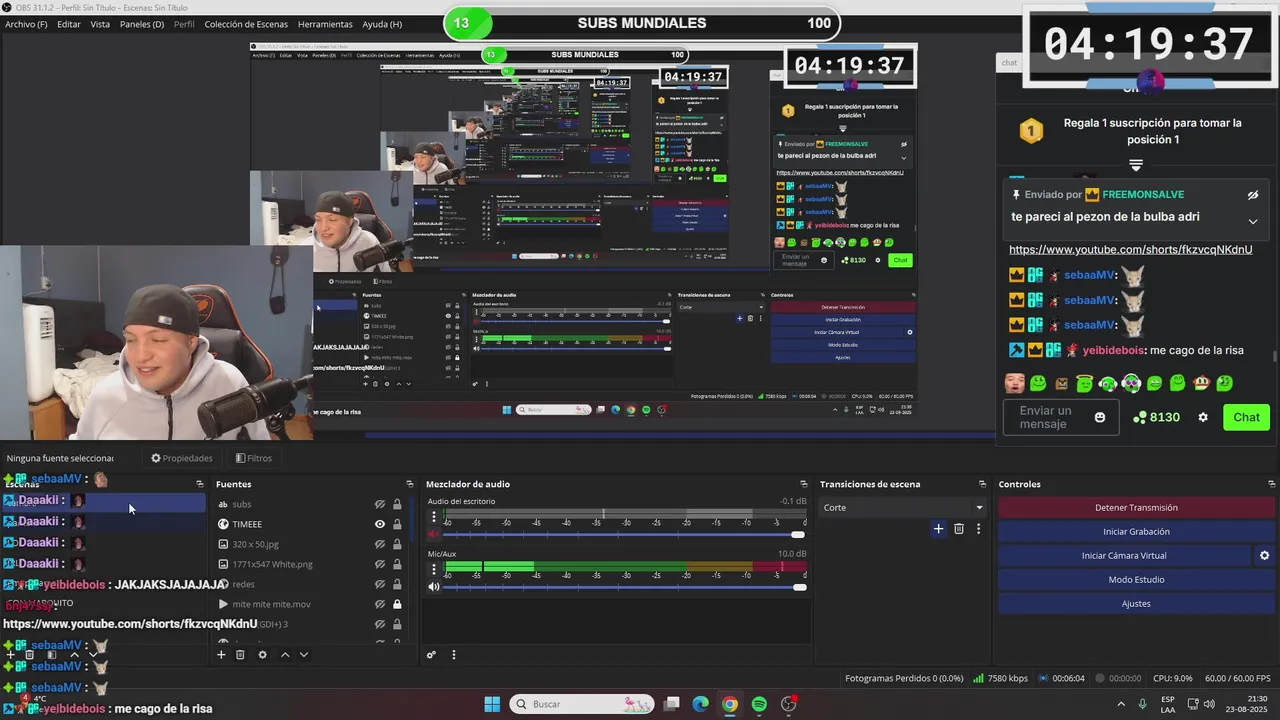
Task: Show the 320 x 50.jpg source
Action: click(x=380, y=544)
